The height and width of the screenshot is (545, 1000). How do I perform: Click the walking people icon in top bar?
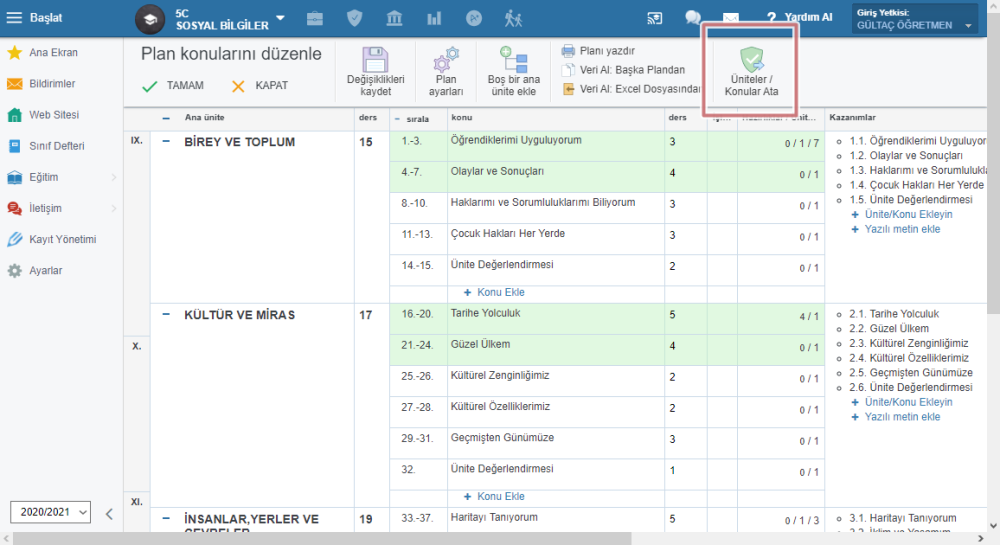(x=513, y=18)
